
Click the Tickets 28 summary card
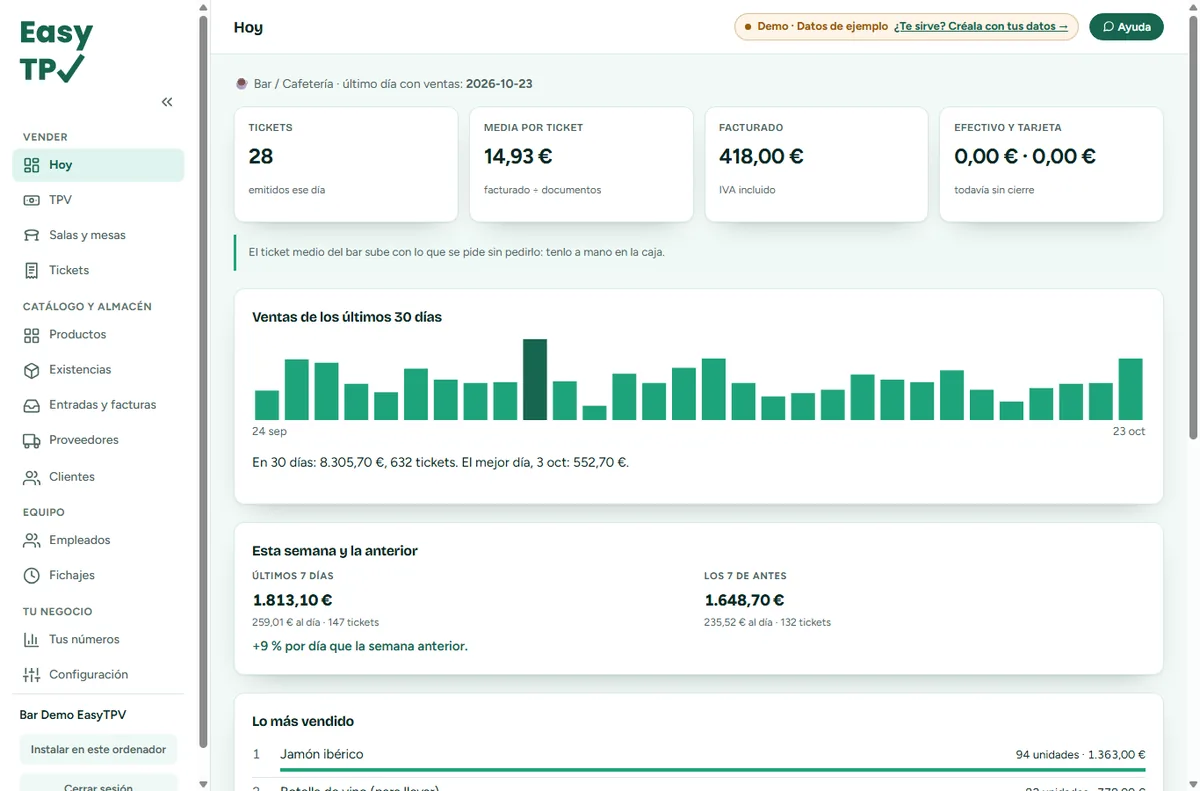point(346,164)
